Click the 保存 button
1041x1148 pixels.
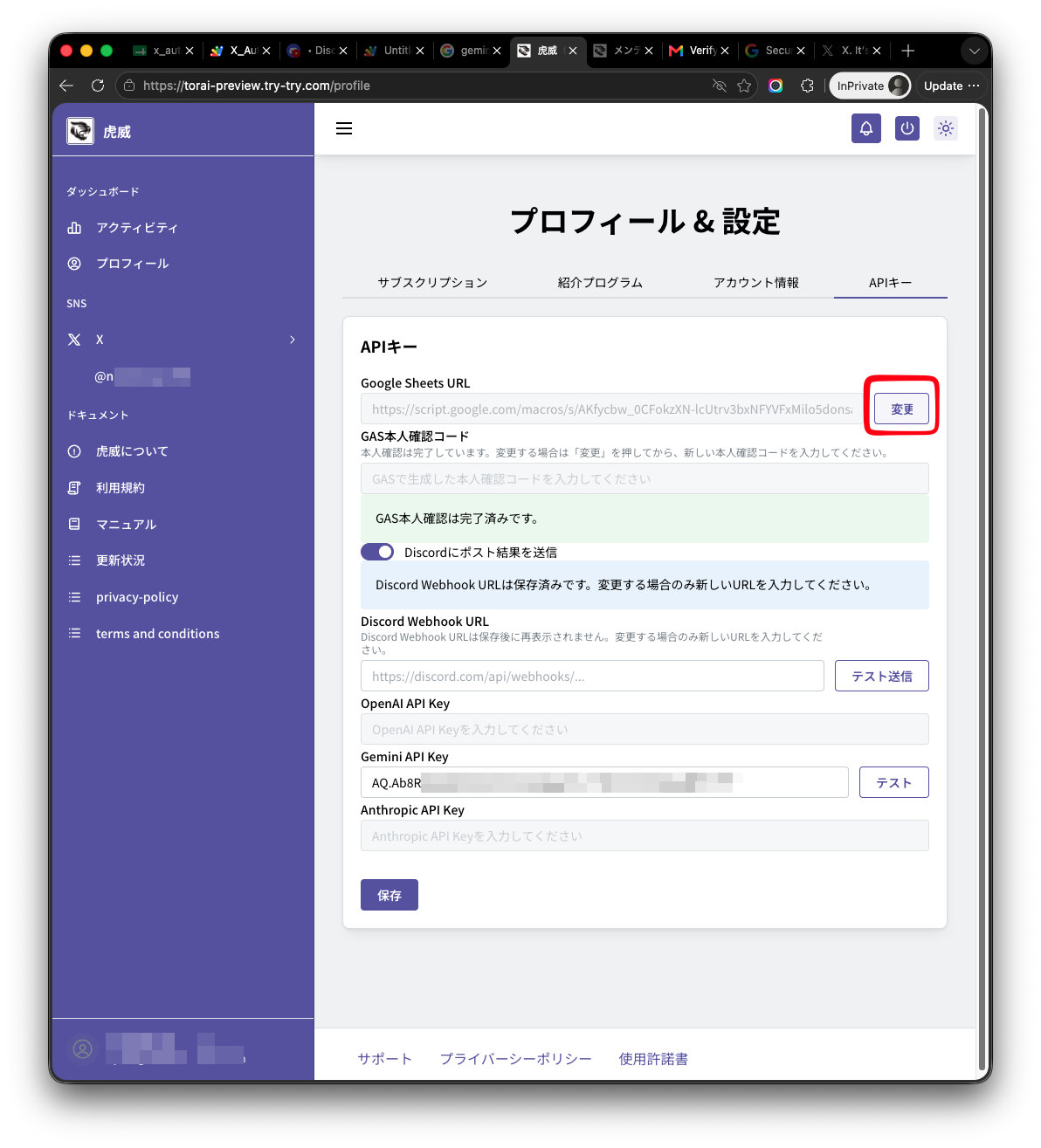click(390, 895)
